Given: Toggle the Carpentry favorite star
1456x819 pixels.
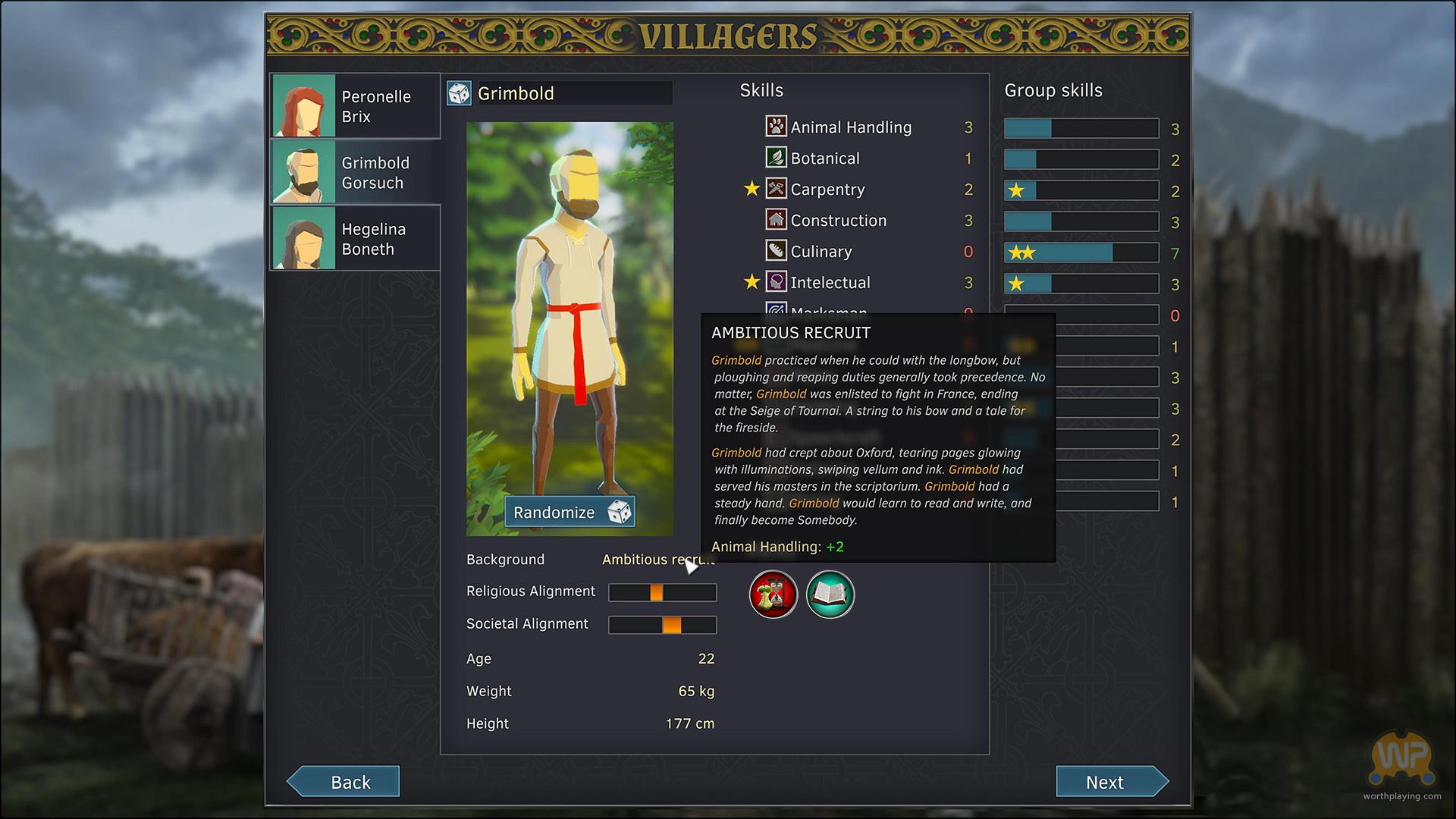Looking at the screenshot, I should coord(752,189).
